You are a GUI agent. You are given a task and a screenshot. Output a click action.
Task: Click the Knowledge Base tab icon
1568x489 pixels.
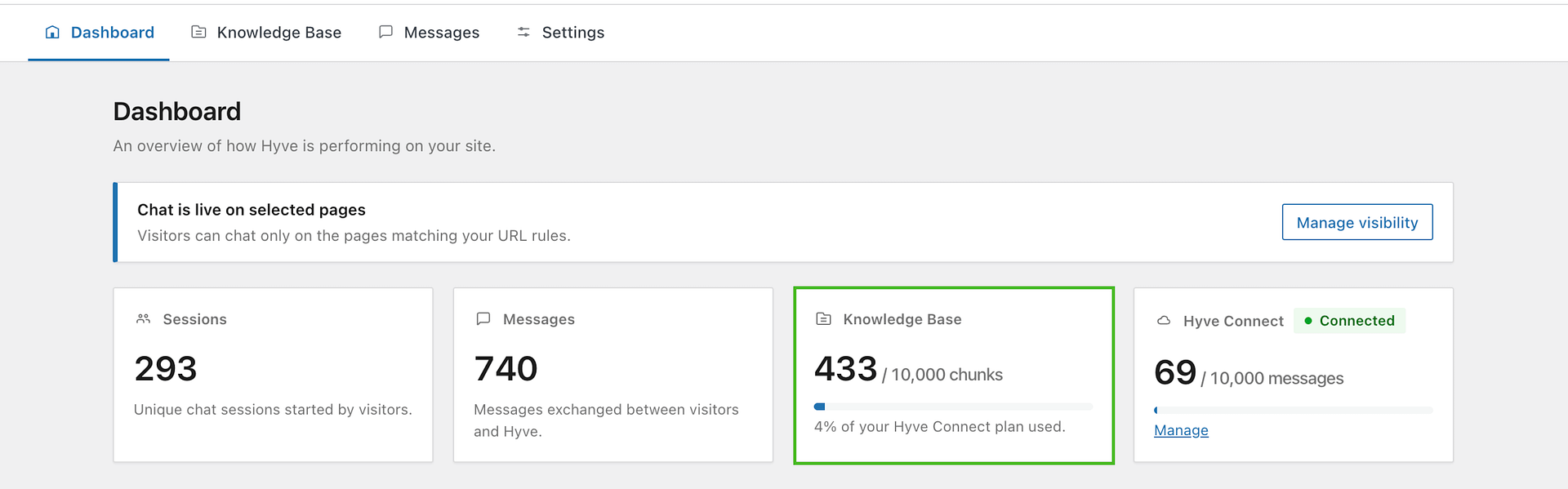click(198, 32)
